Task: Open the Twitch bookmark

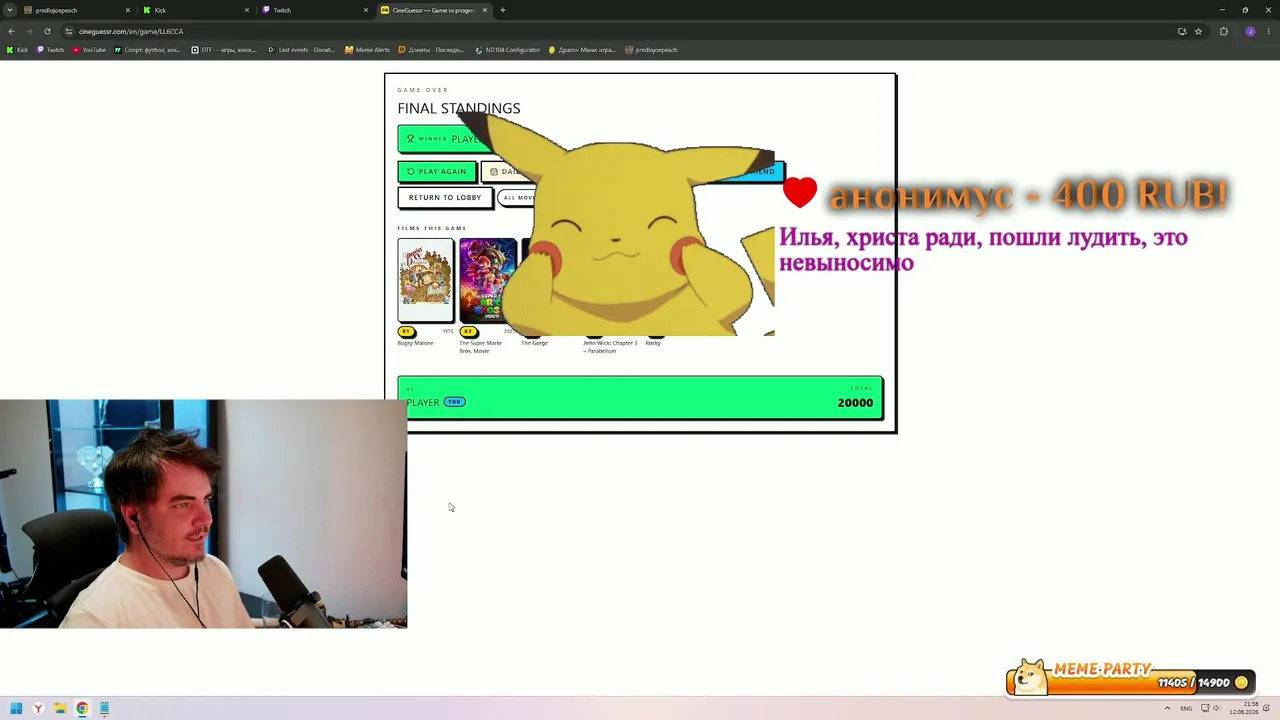Action: coord(50,50)
